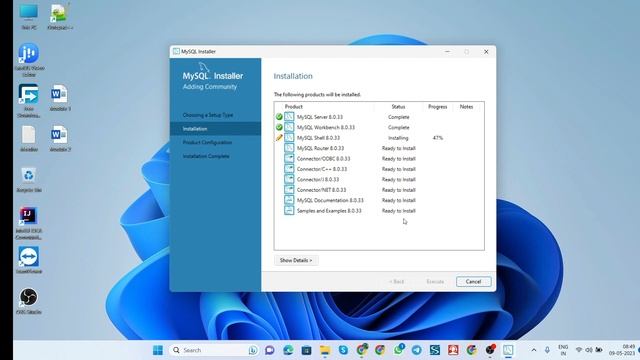Select the Connector/ODBC 8.0.33 row text
This screenshot has width=640, height=360.
[323, 159]
